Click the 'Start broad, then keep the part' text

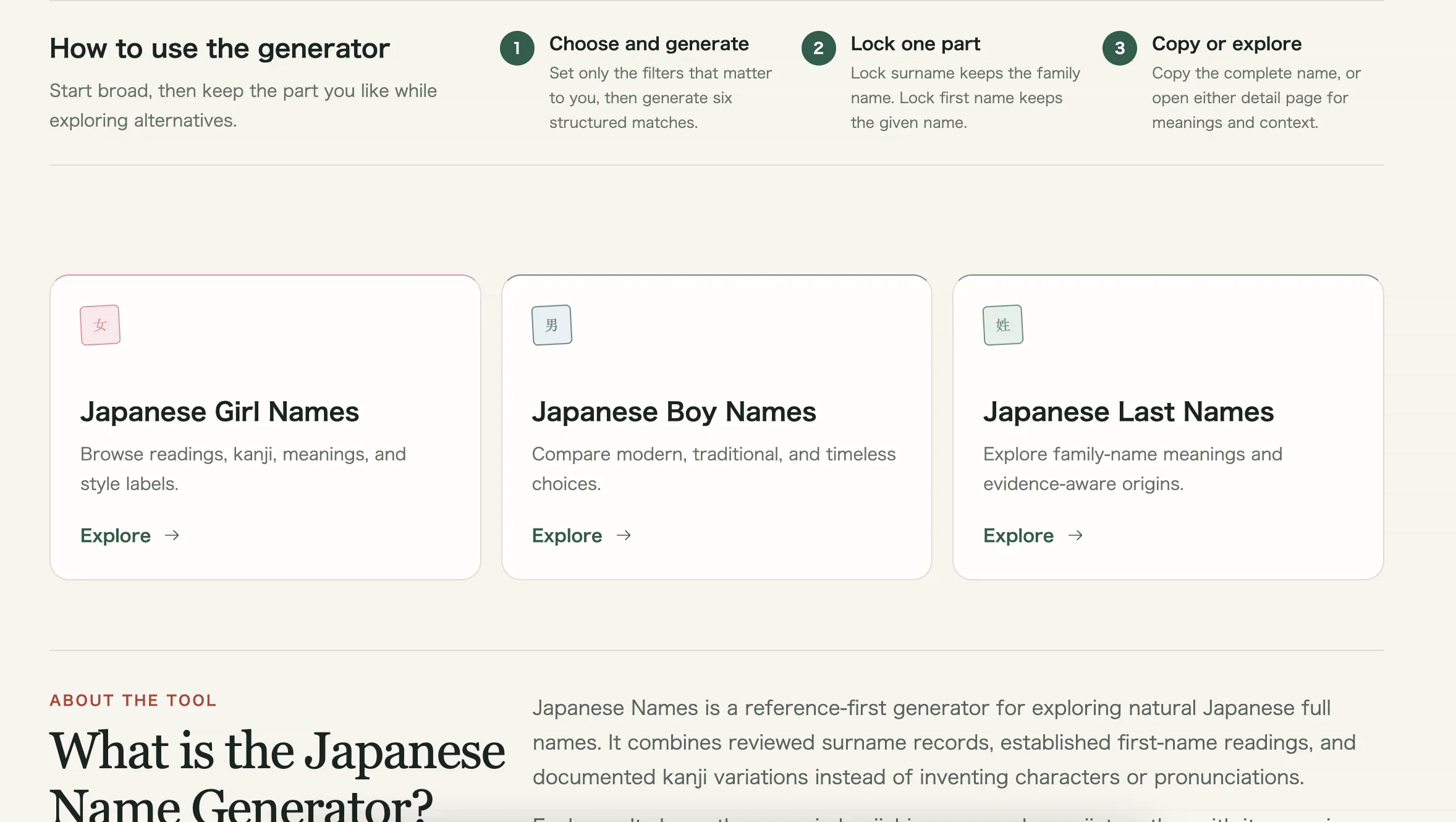pyautogui.click(x=243, y=105)
